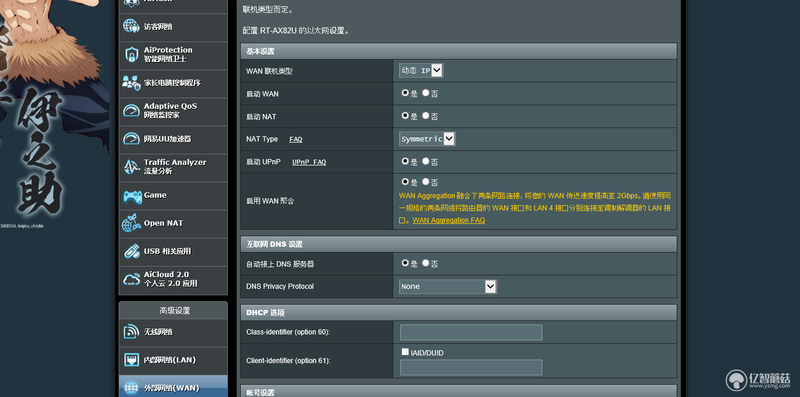Select 否 for automatic DNS server (自动接上 DNS 服务器)
This screenshot has width=800, height=397.
click(426, 263)
